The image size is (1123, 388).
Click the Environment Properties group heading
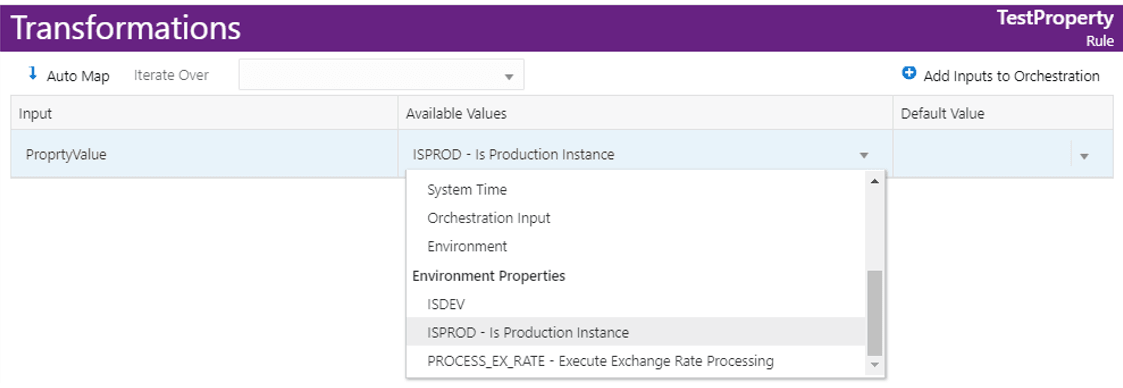click(489, 275)
